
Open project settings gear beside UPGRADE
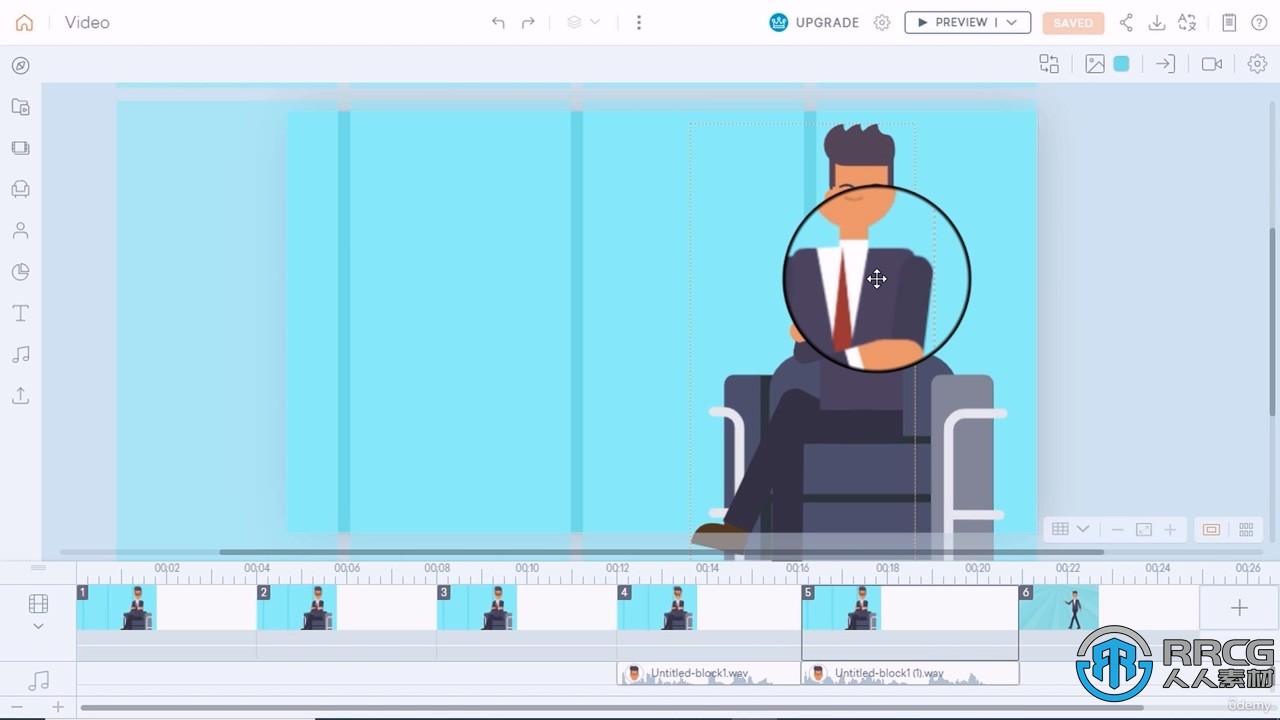click(882, 22)
